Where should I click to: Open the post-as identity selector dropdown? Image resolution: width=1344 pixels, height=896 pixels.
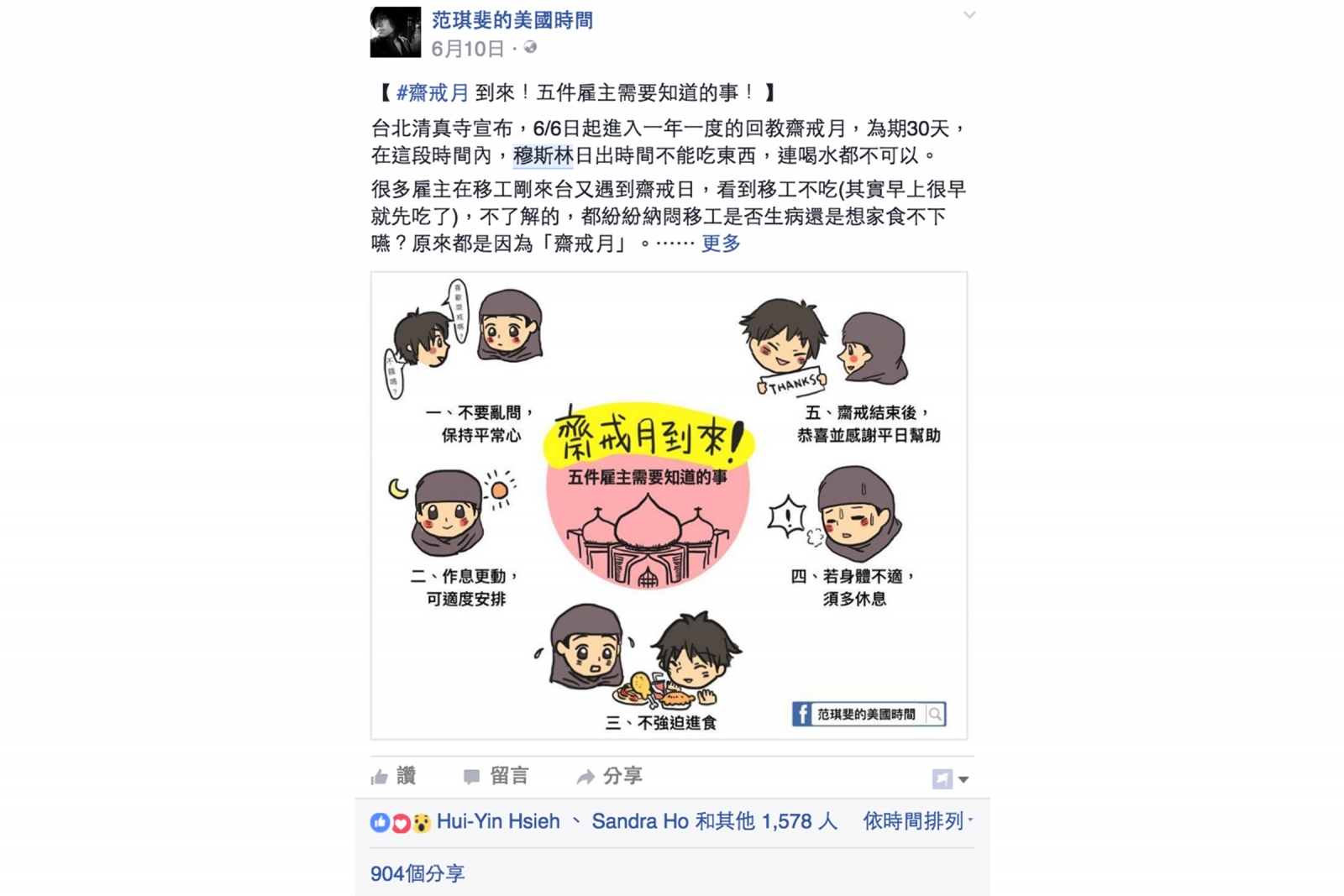coord(950,778)
